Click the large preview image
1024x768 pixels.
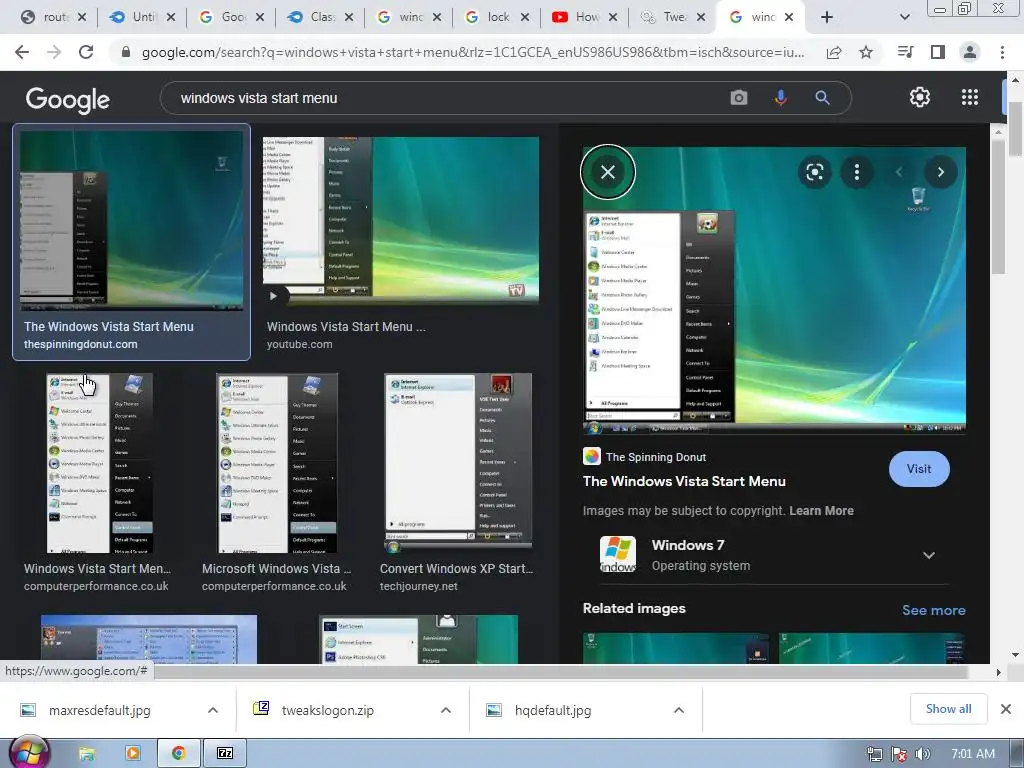pyautogui.click(x=774, y=291)
